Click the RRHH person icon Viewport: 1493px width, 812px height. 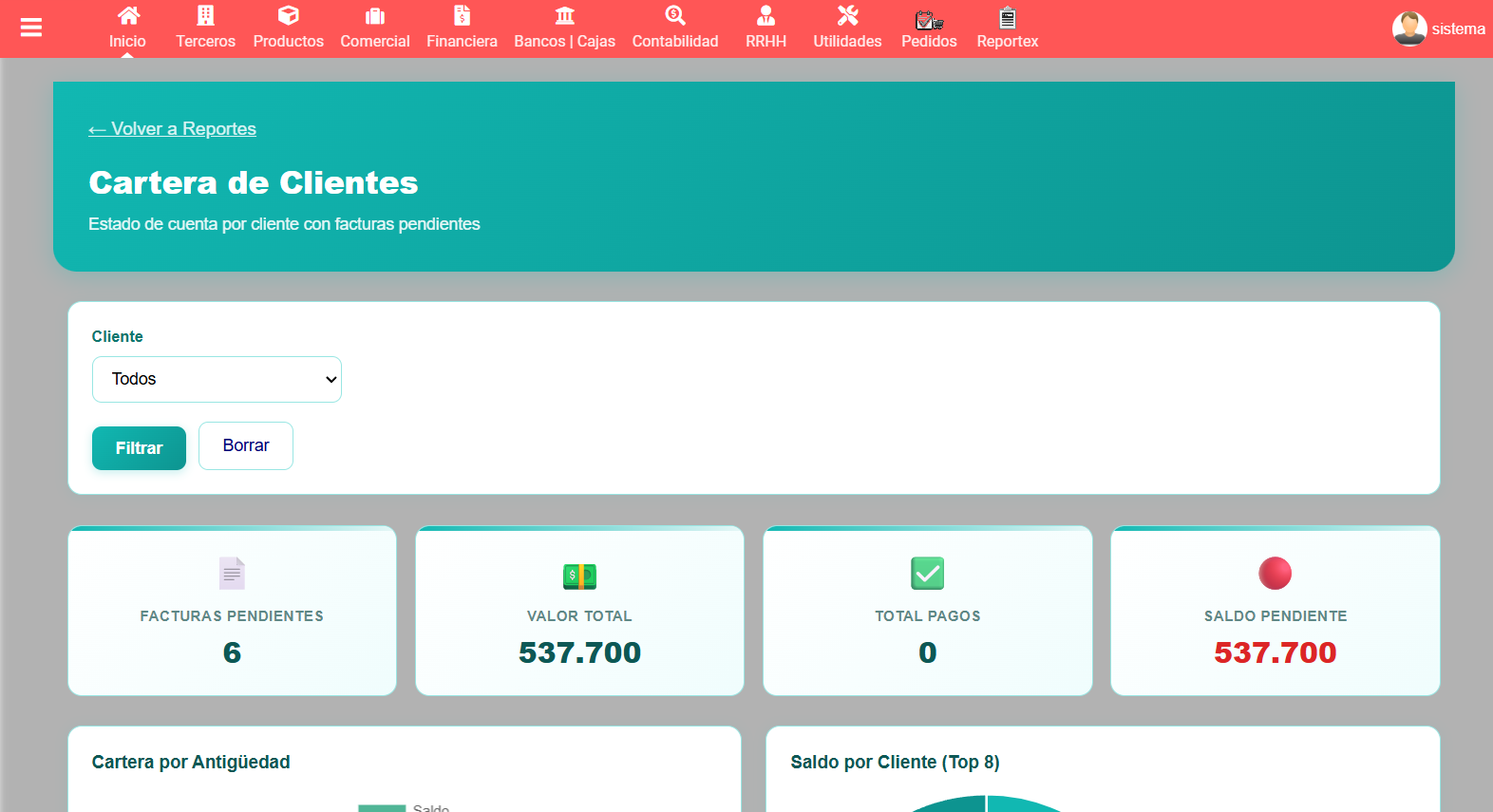click(x=765, y=15)
